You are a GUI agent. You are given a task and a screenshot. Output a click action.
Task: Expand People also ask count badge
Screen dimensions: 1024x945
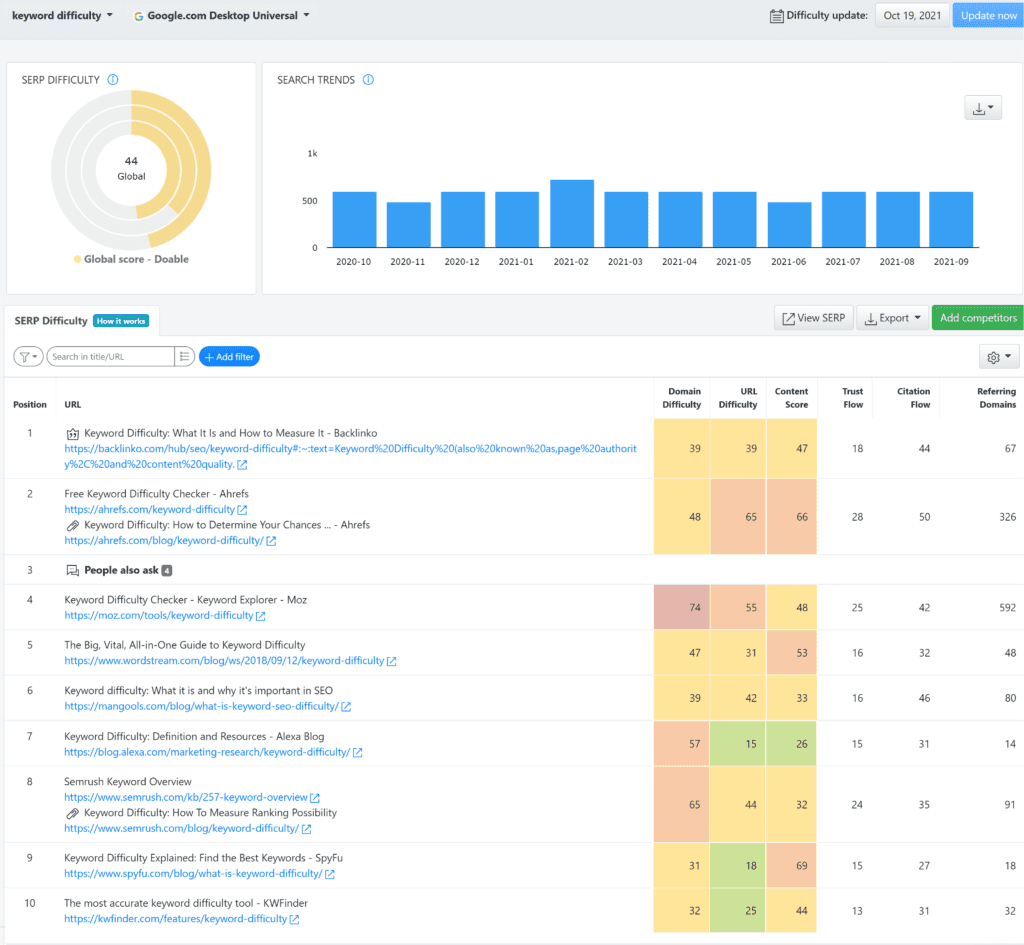pos(167,571)
